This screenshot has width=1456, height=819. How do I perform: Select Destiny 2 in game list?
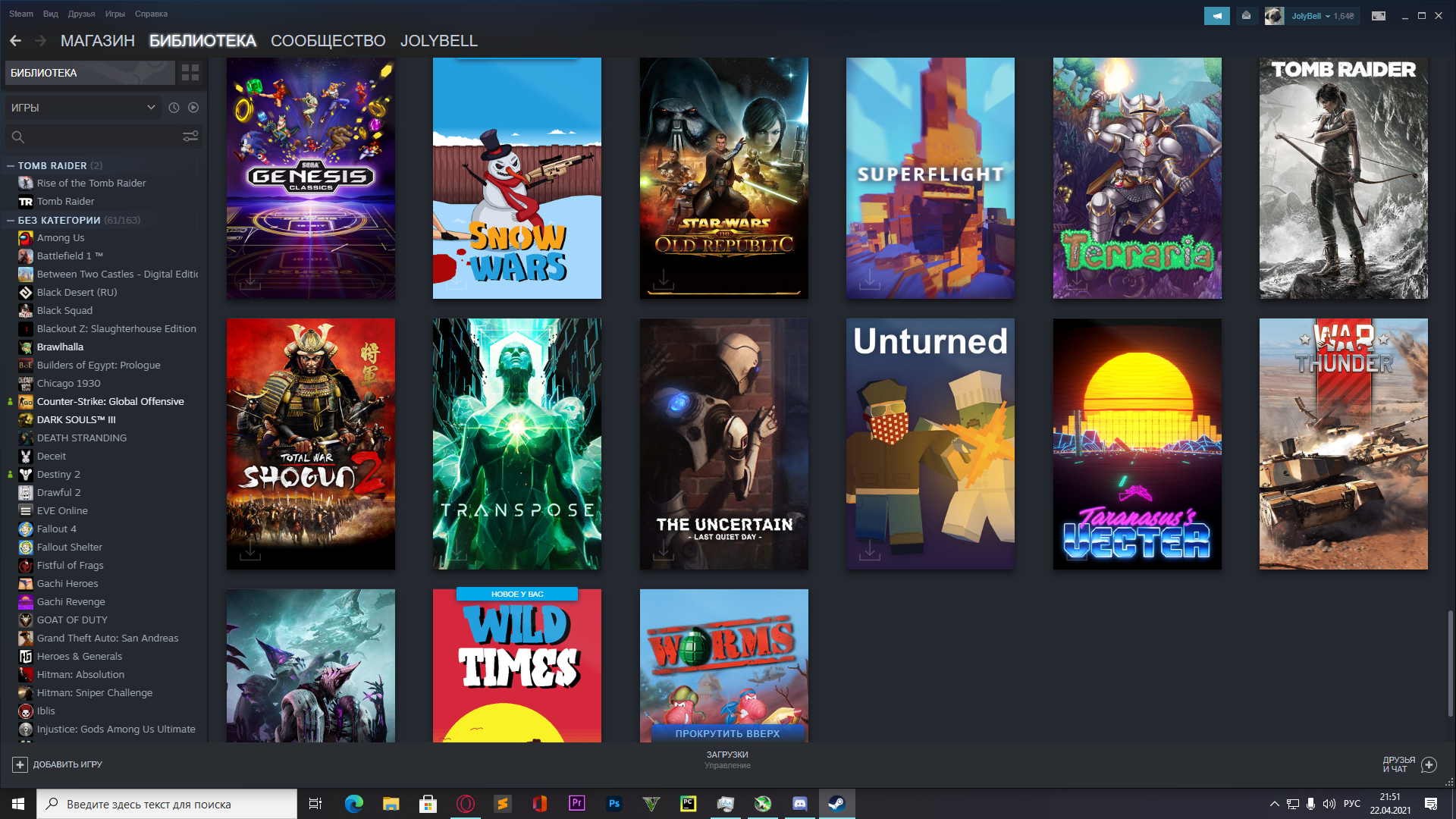(58, 474)
